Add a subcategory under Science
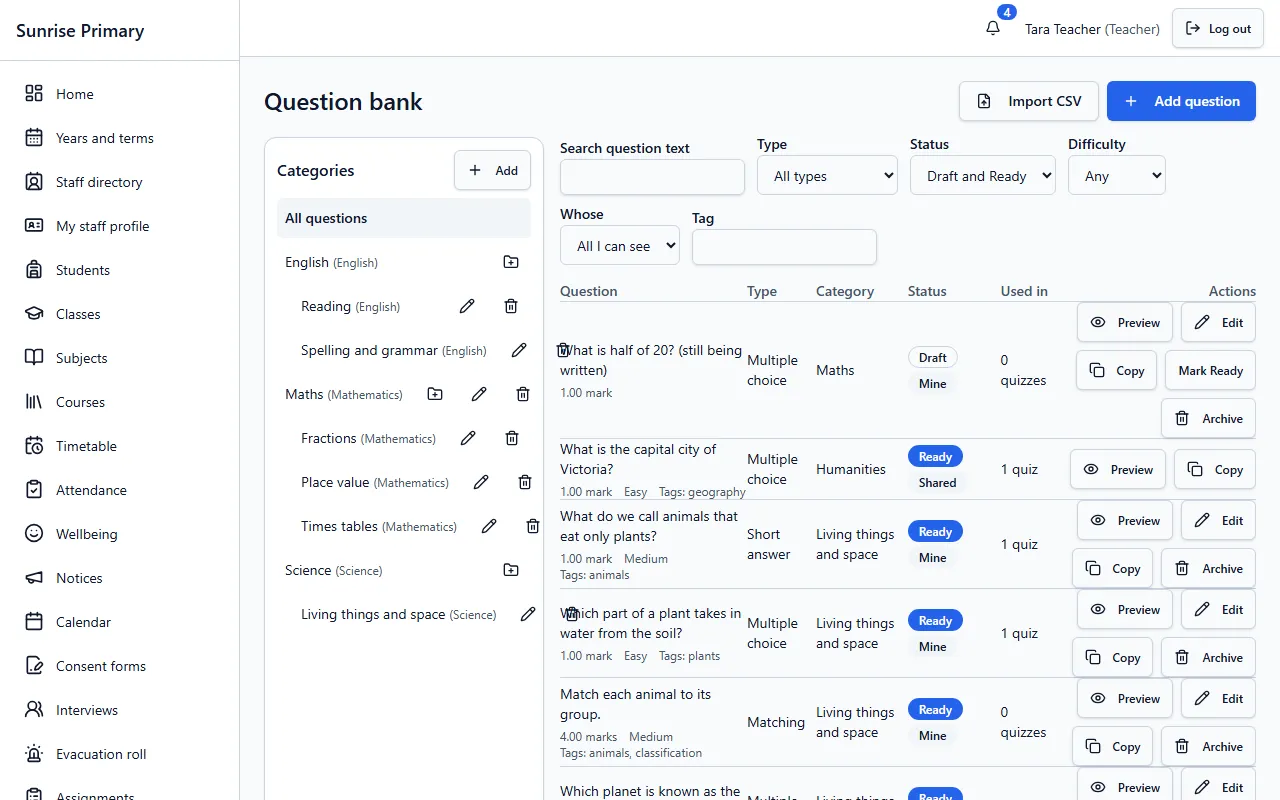 [x=511, y=570]
